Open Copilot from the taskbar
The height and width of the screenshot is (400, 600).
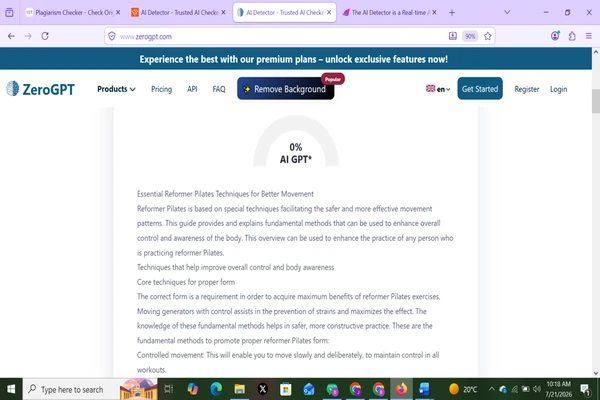coord(192,389)
